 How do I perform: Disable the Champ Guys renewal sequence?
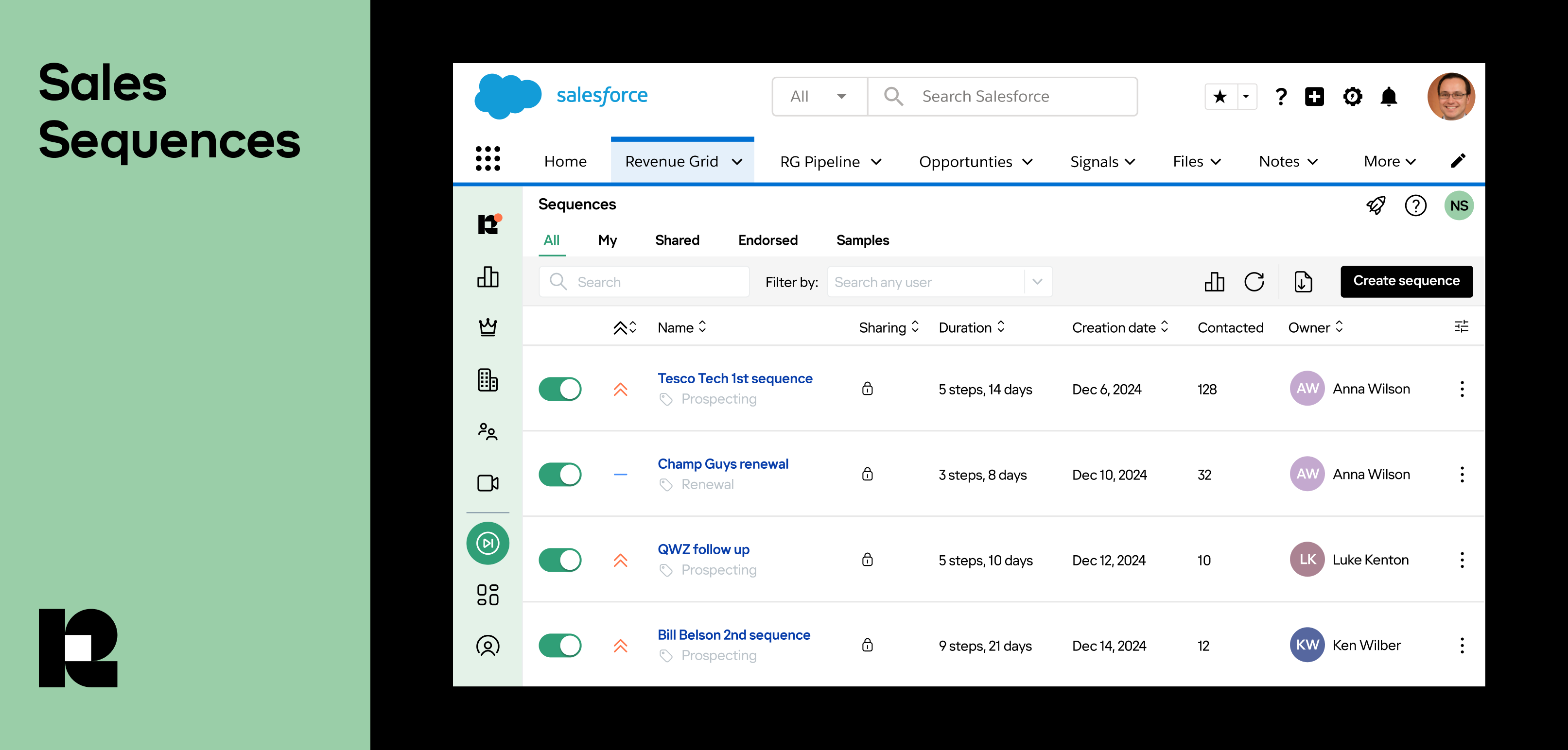tap(560, 475)
